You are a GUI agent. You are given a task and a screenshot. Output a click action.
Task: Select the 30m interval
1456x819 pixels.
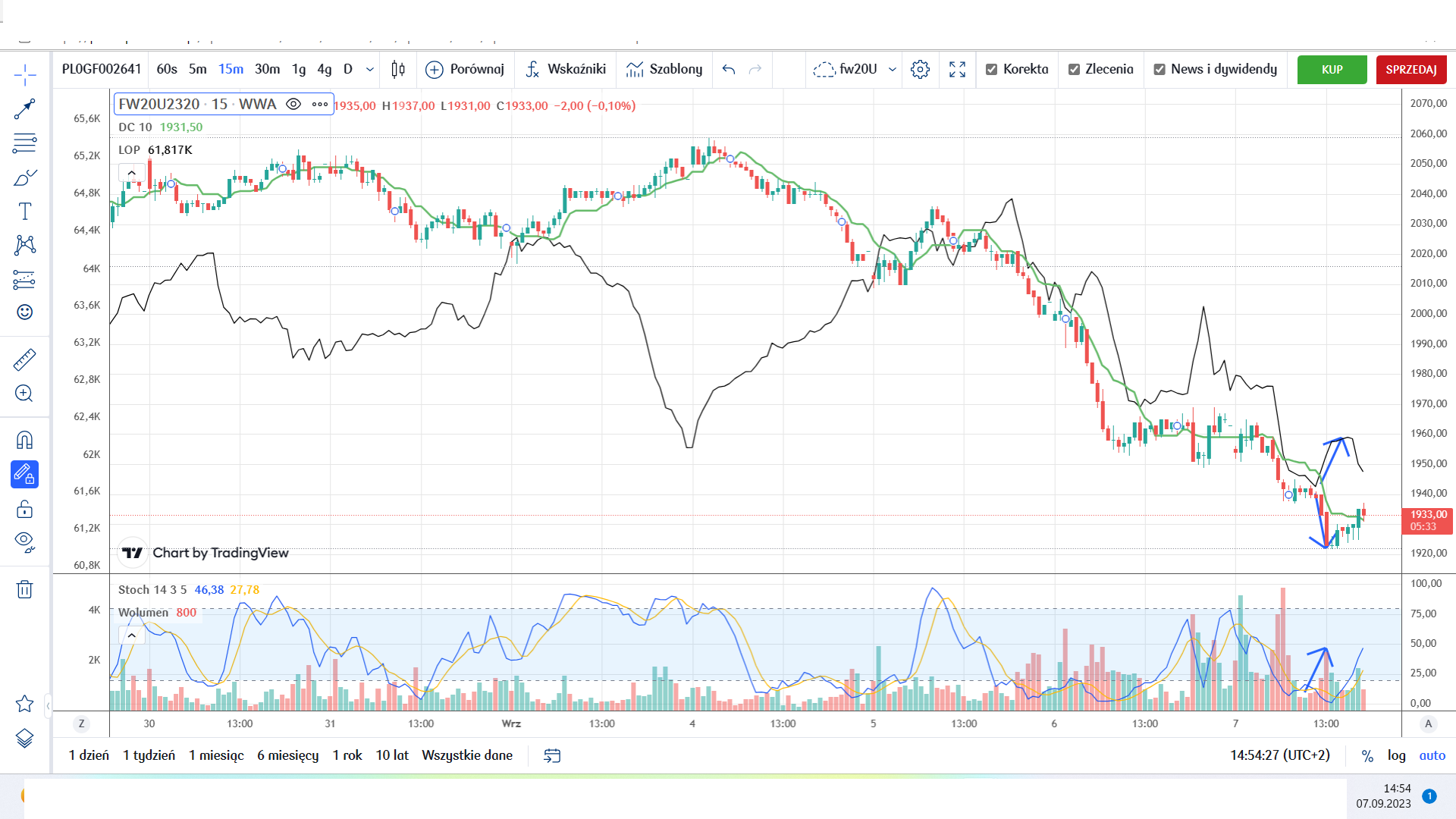click(x=267, y=70)
